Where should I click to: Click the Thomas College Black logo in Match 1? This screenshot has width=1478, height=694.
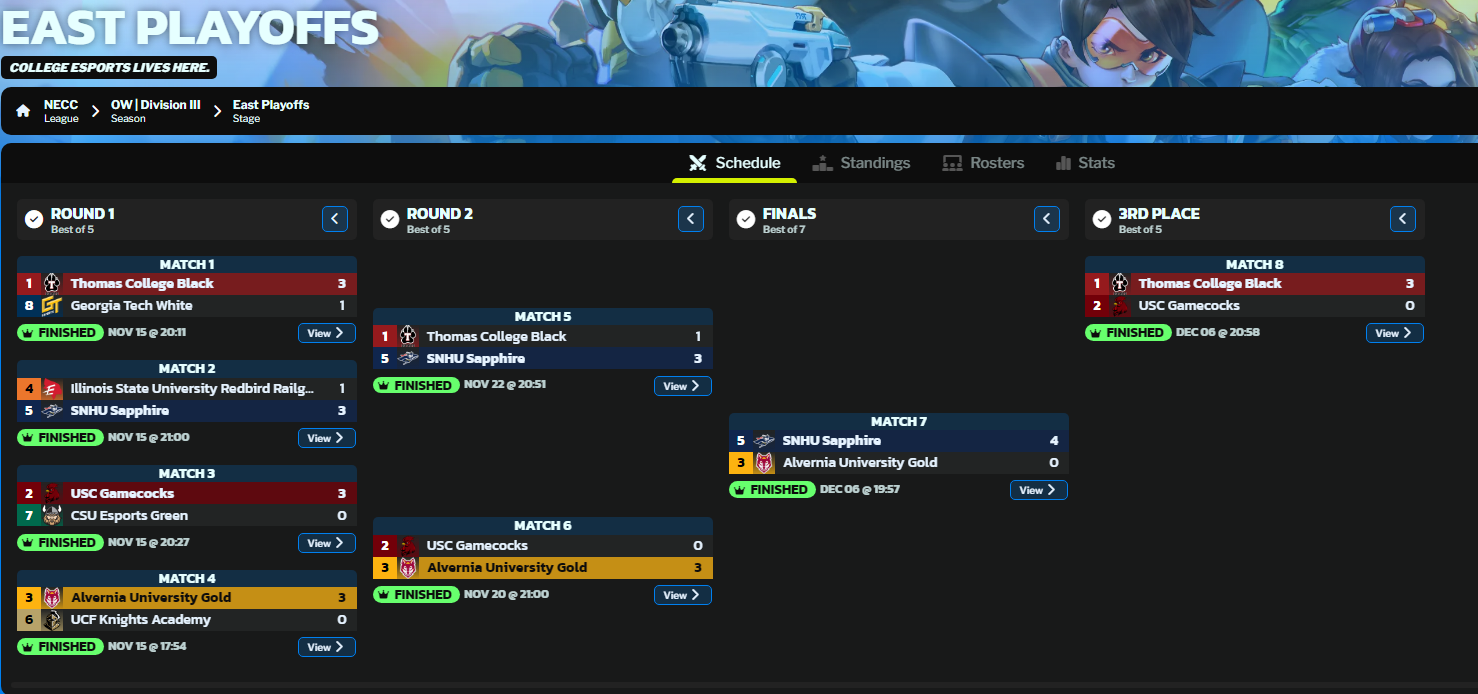pos(52,283)
